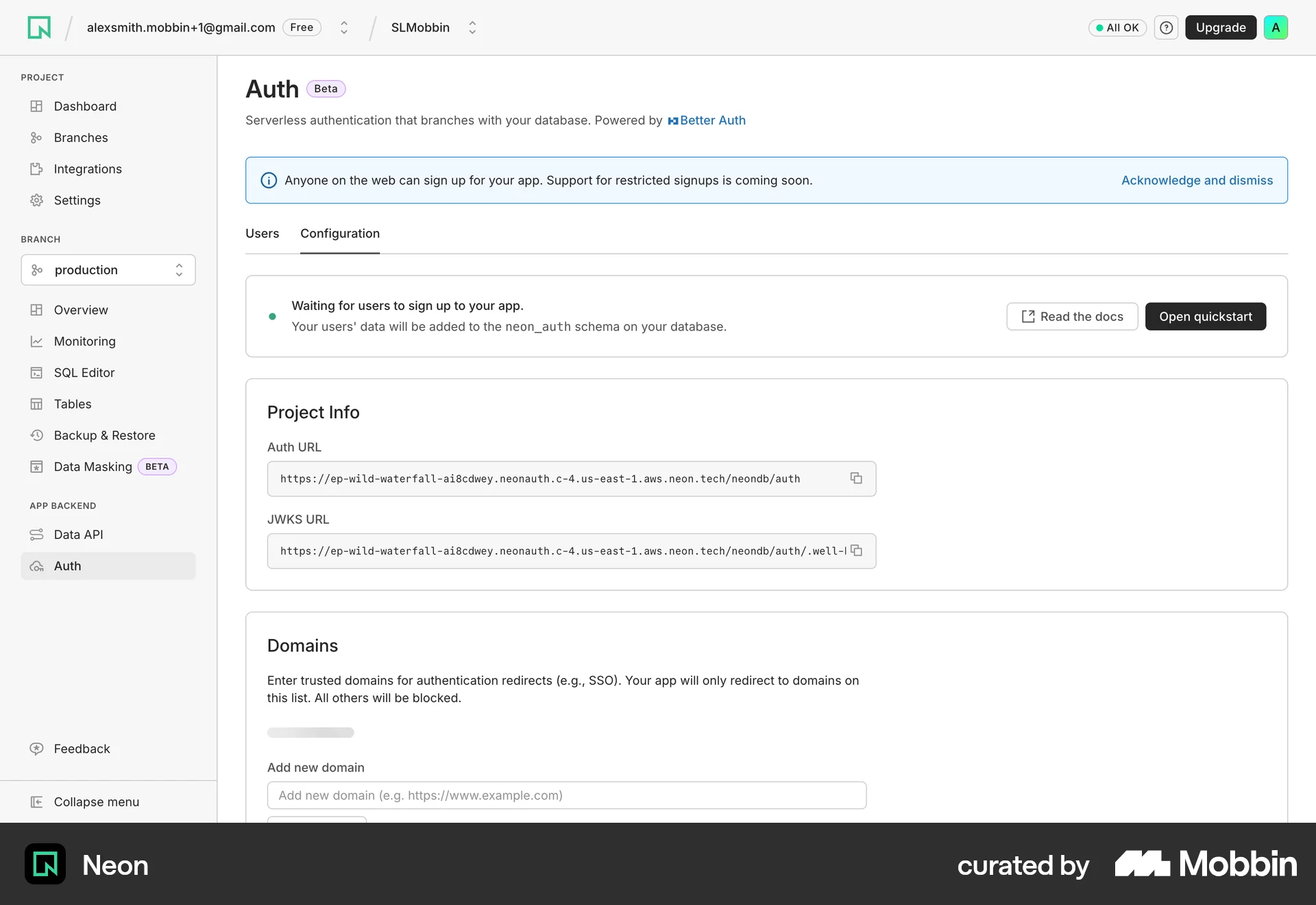Click the Feedback speech bubble icon

pyautogui.click(x=36, y=749)
